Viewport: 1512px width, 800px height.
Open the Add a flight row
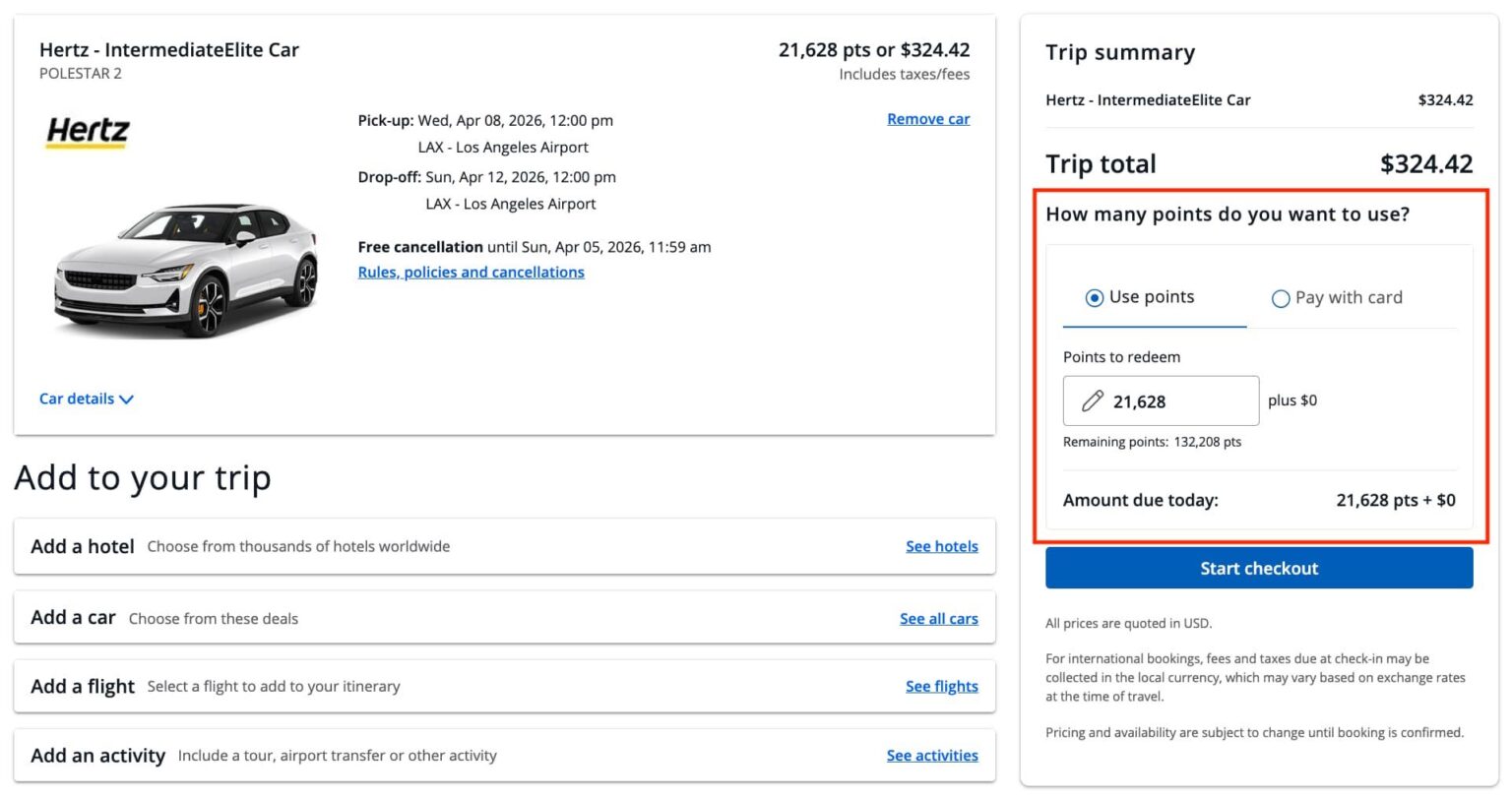coord(504,686)
